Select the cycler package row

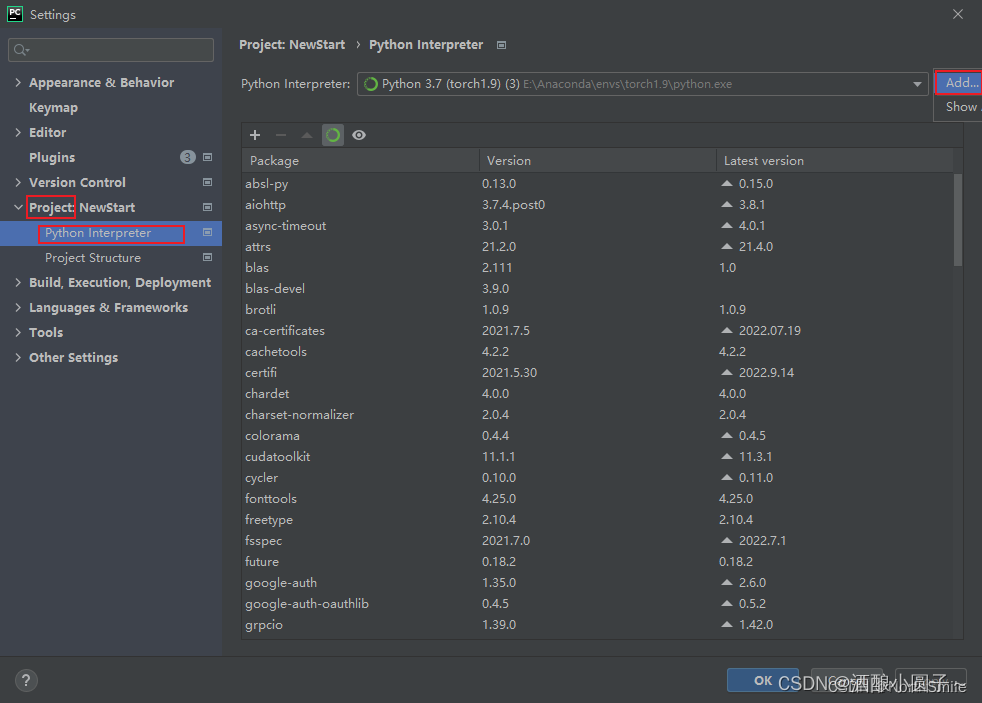point(597,478)
